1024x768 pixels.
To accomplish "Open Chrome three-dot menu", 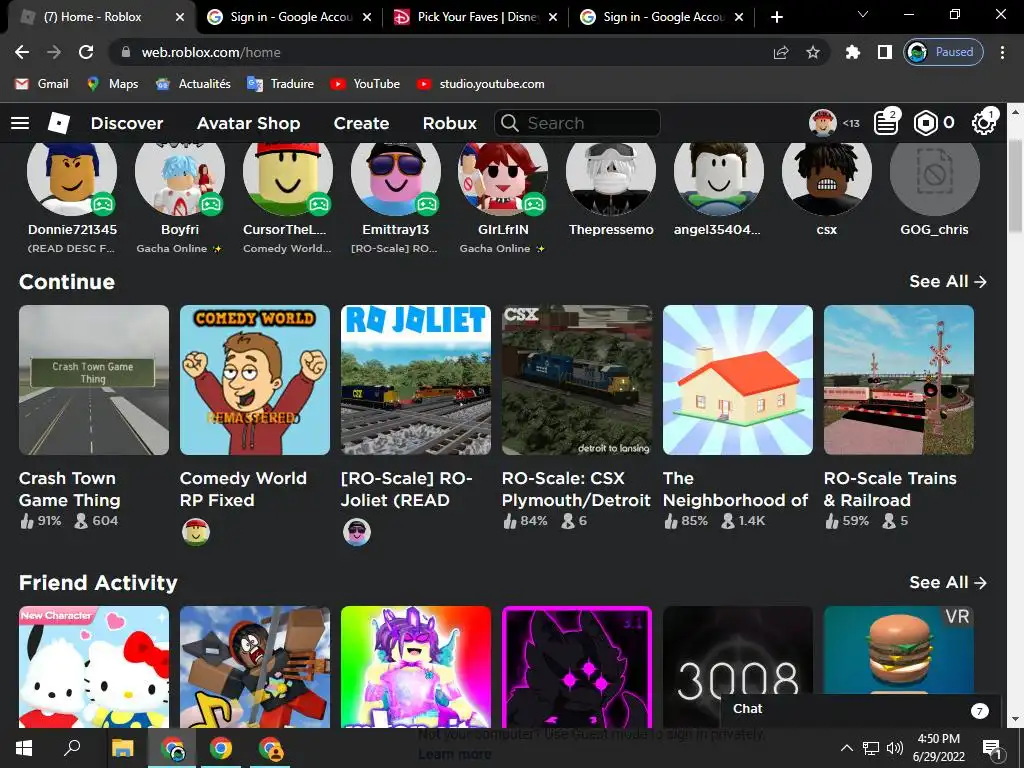I will (x=1002, y=52).
